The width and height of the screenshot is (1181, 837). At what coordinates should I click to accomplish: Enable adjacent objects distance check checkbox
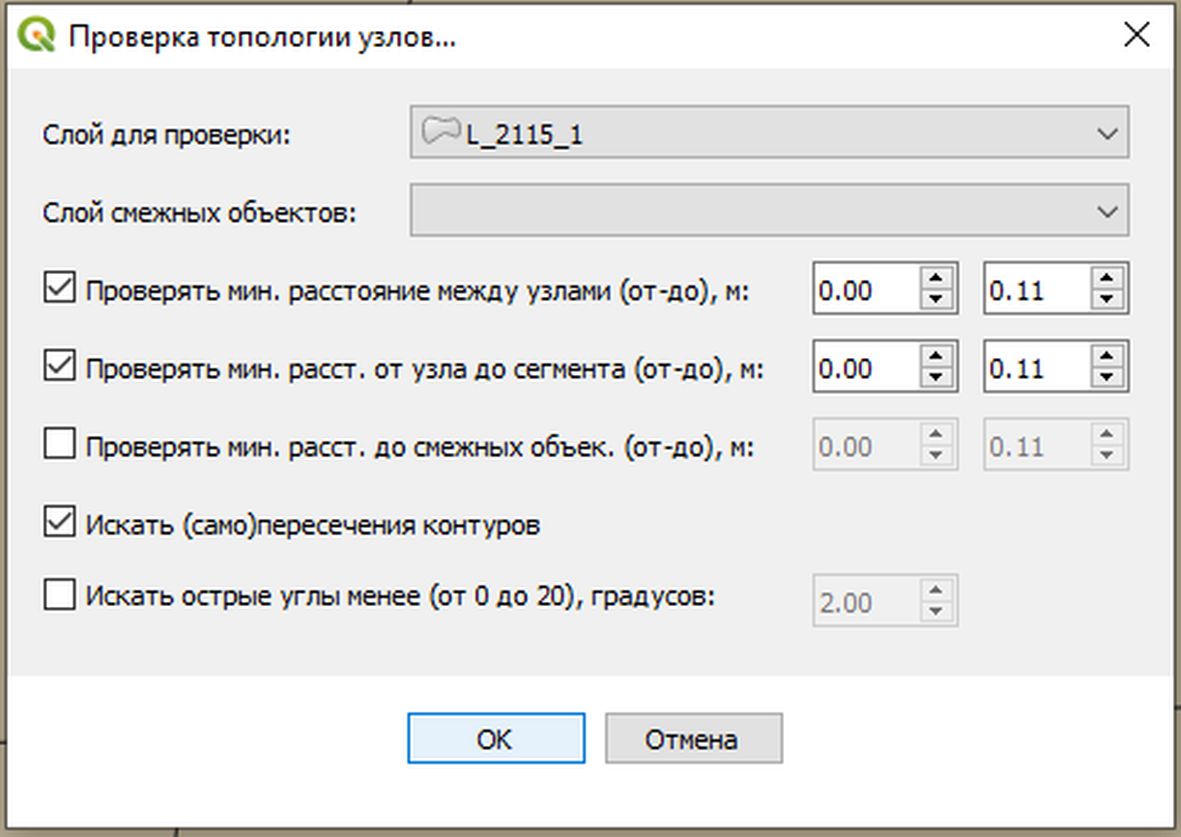[x=60, y=445]
